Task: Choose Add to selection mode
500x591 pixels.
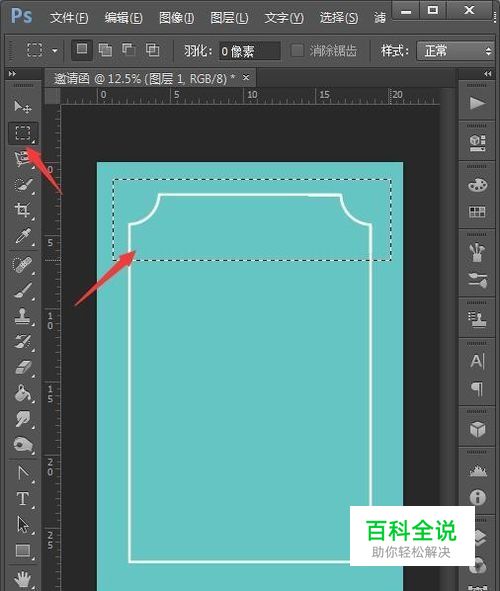Action: pyautogui.click(x=105, y=50)
